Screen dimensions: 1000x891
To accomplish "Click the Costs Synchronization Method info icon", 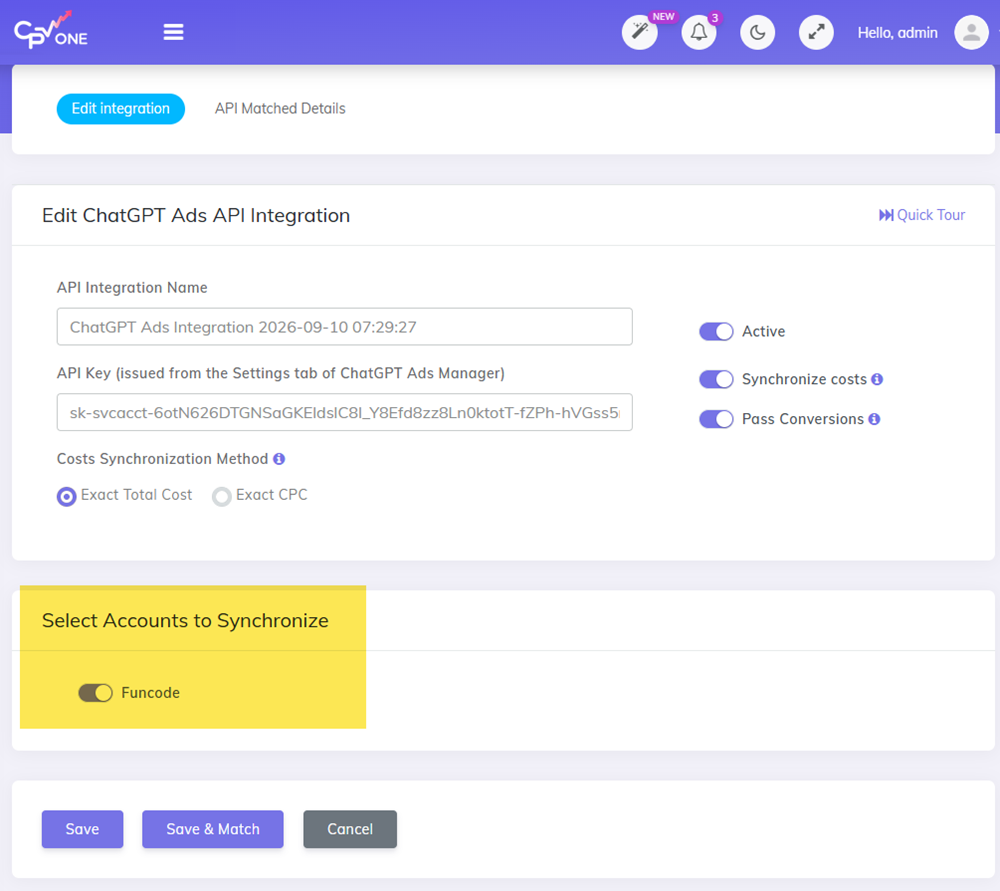I will click(x=279, y=459).
